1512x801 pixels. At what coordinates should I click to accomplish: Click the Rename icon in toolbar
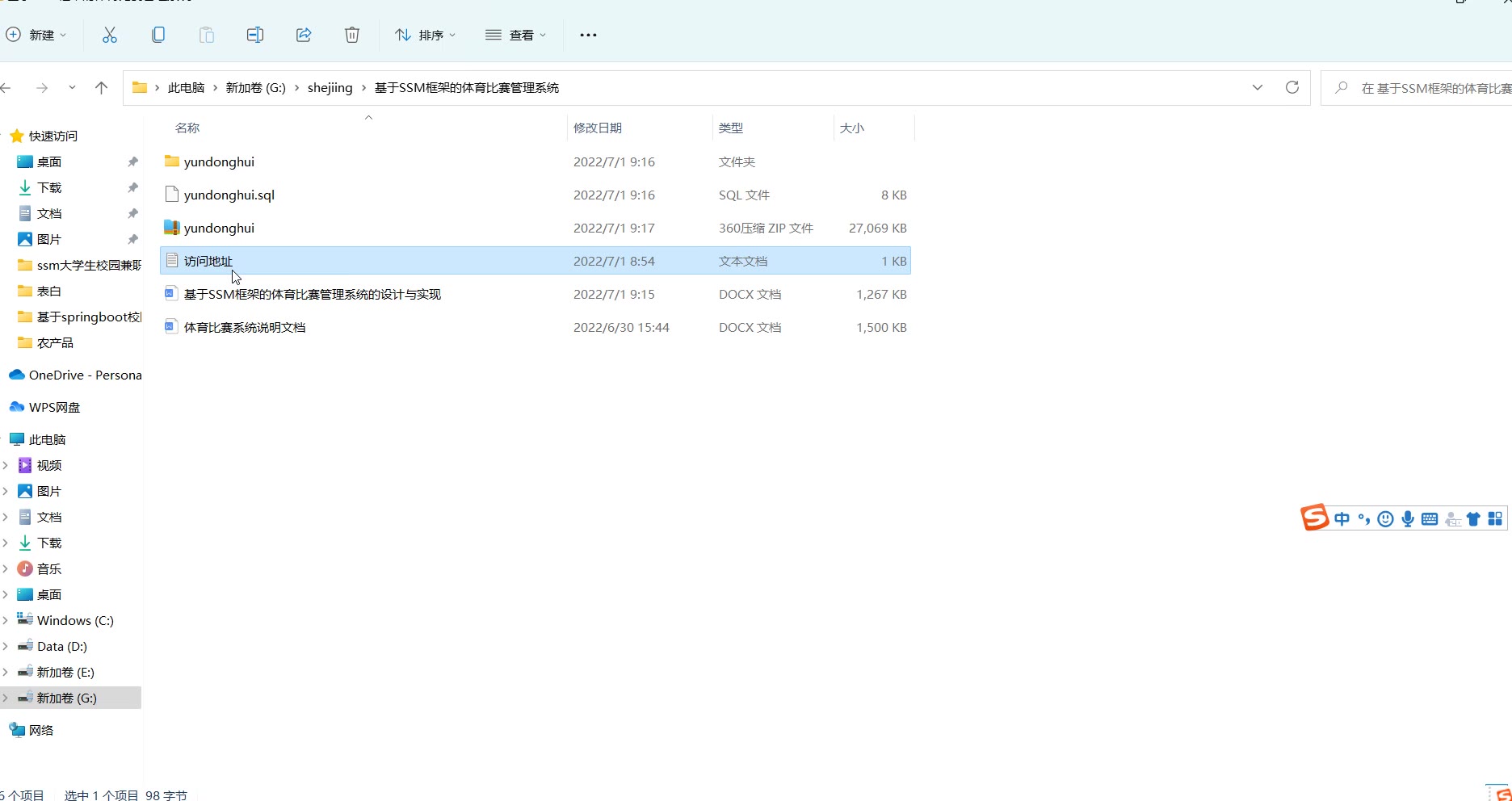pos(255,35)
